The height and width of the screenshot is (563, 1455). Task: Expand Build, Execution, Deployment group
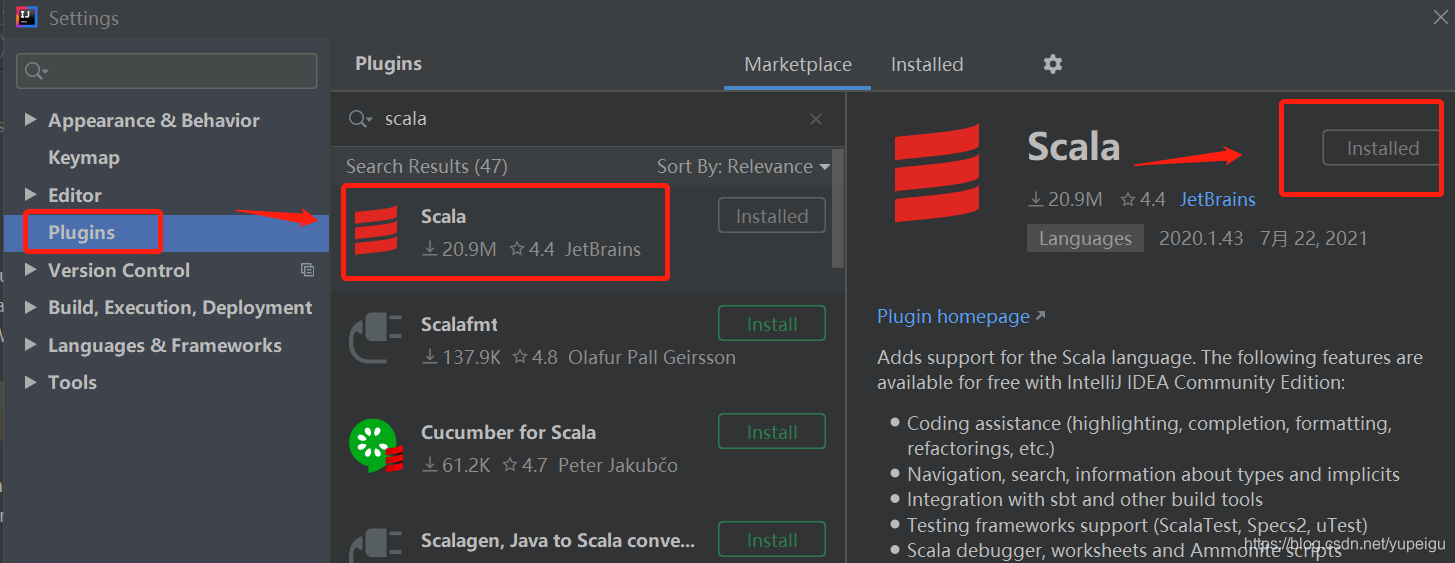coord(29,307)
